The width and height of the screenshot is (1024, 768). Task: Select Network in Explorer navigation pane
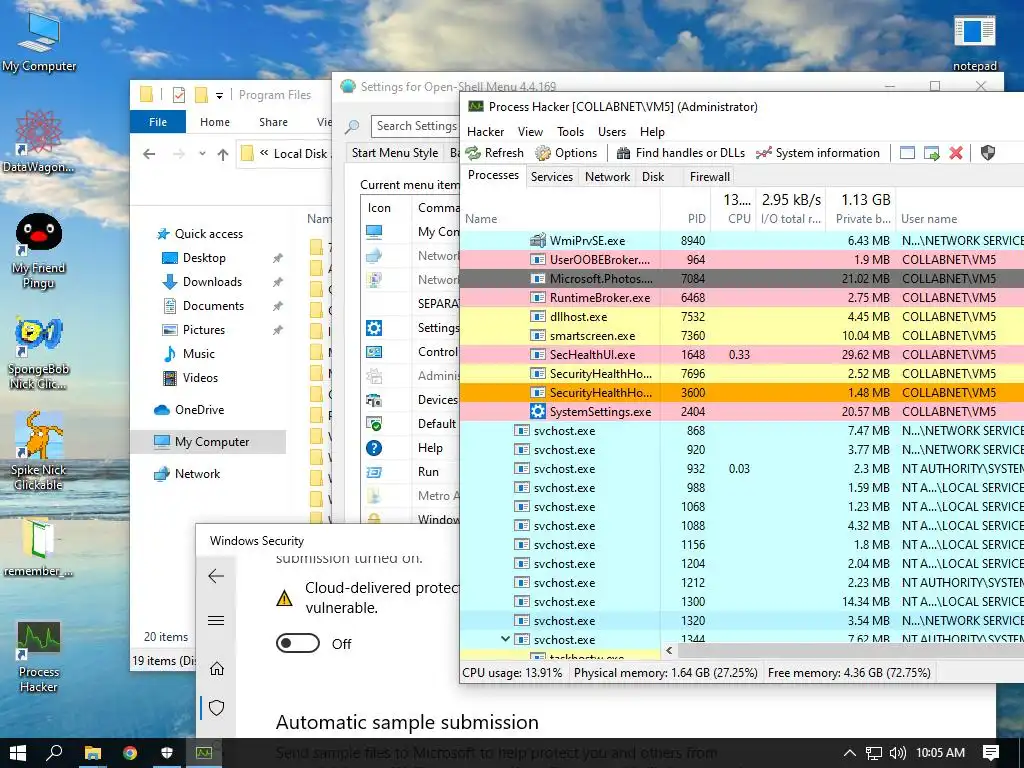point(187,474)
